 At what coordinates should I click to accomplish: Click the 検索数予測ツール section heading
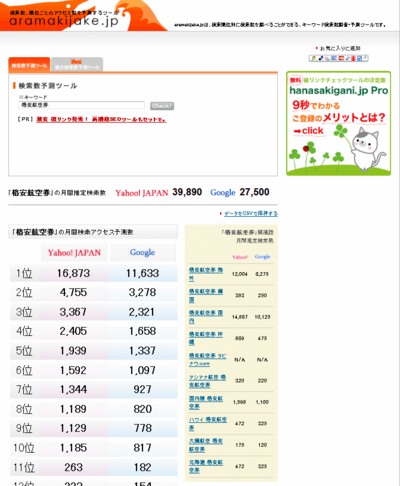tap(48, 86)
